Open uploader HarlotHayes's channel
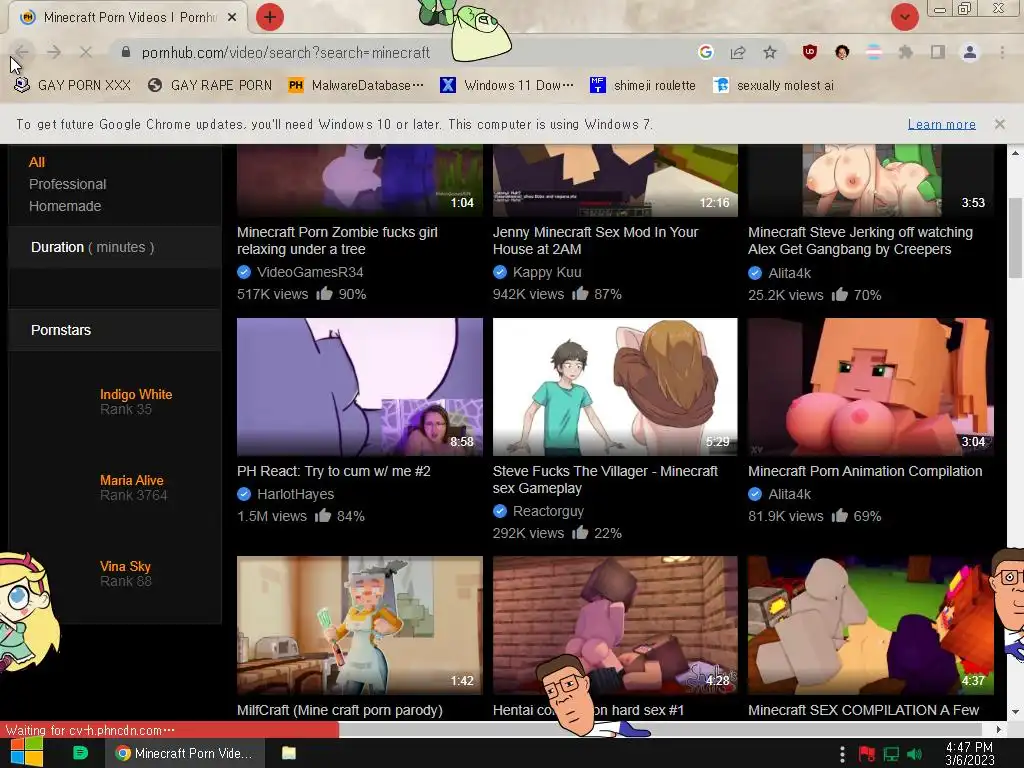This screenshot has height=768, width=1024. pyautogui.click(x=295, y=494)
